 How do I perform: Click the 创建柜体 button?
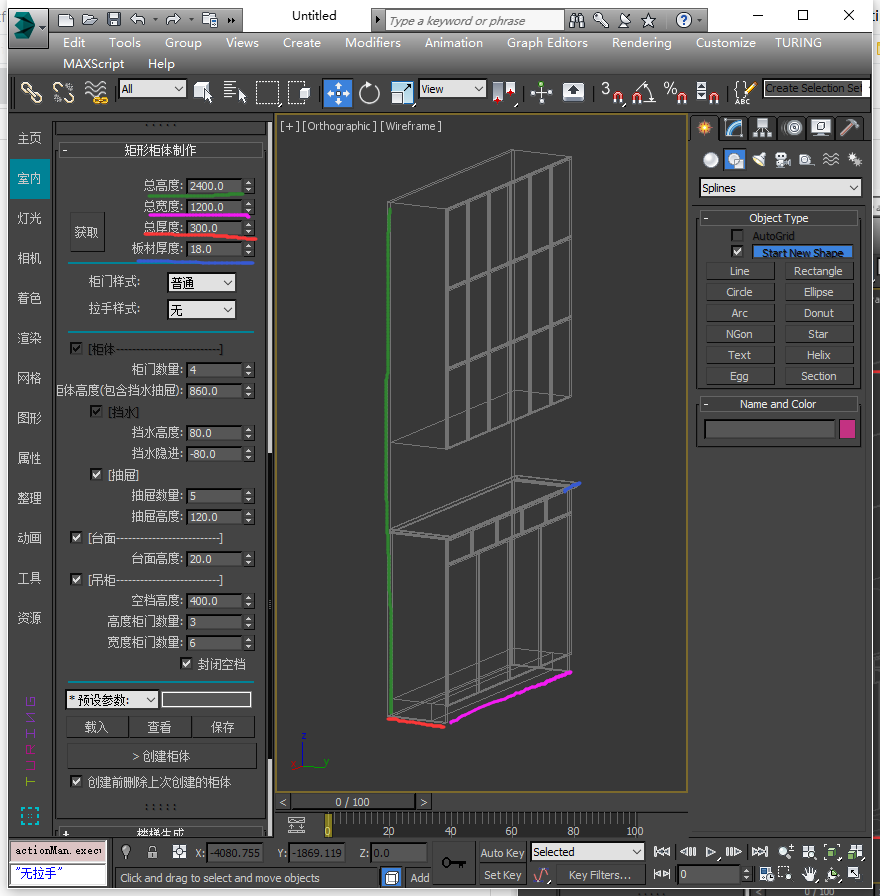point(161,756)
